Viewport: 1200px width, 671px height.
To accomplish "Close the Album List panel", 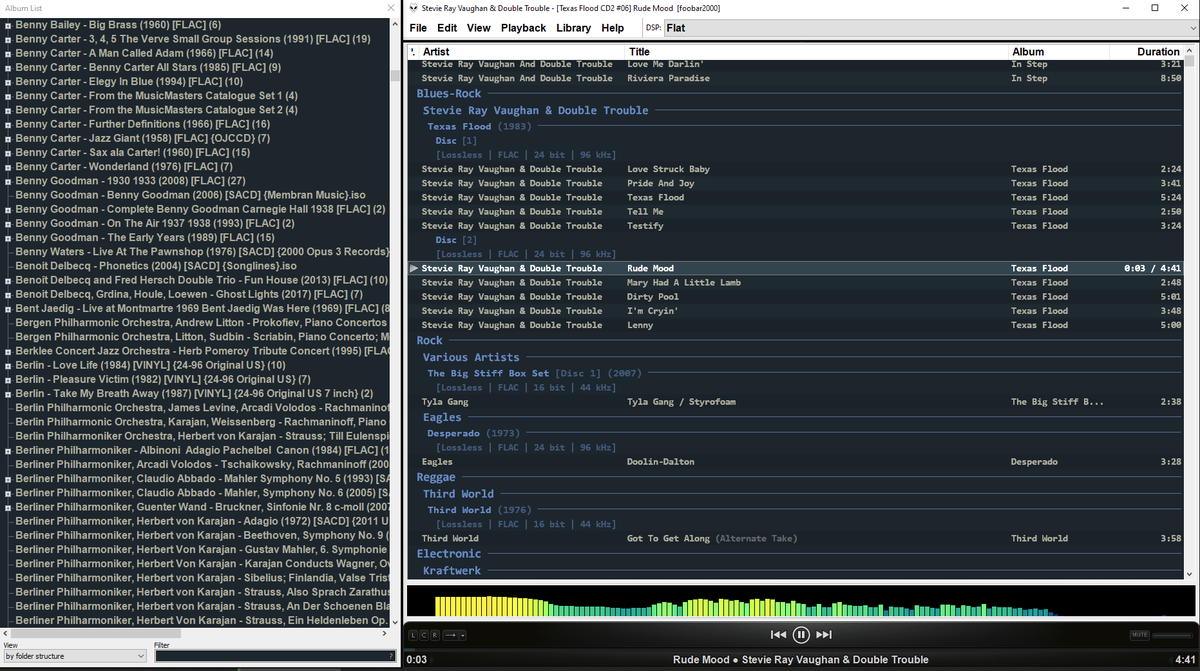I will pos(391,8).
